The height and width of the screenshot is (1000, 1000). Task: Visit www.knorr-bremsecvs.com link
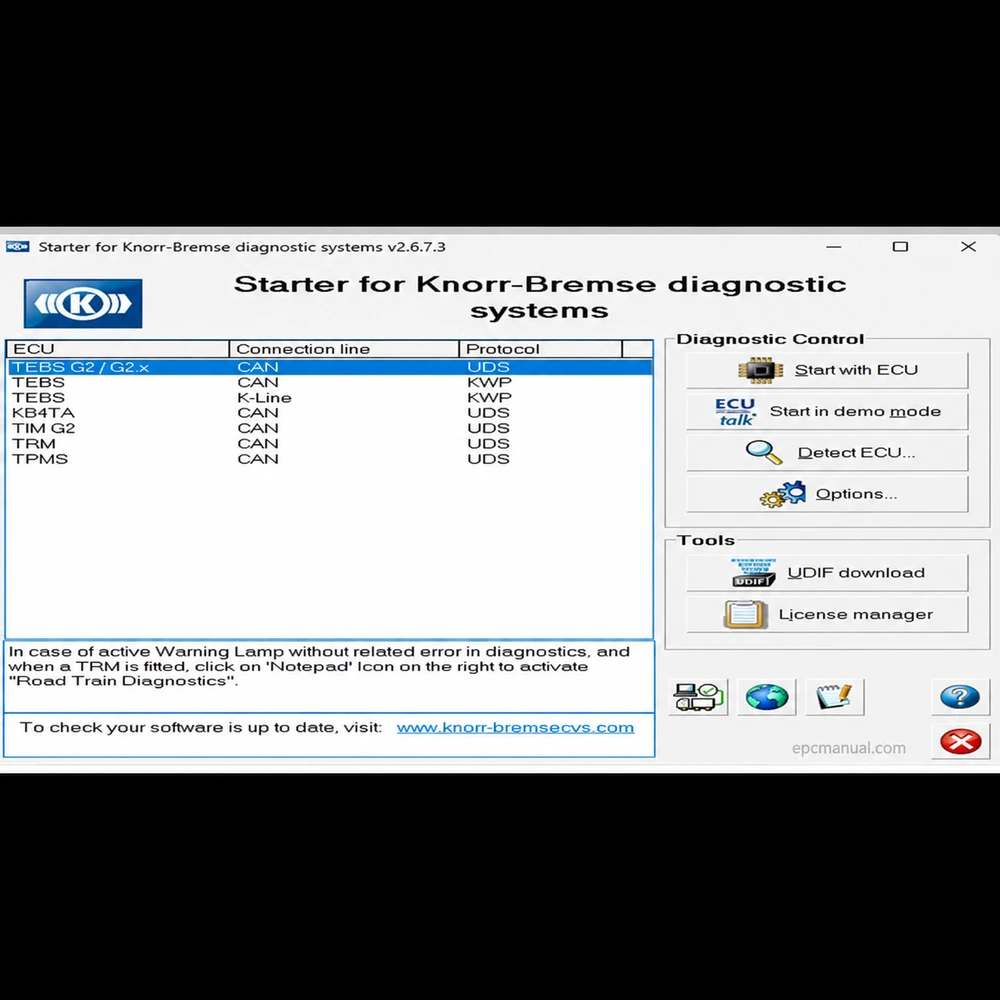click(515, 728)
